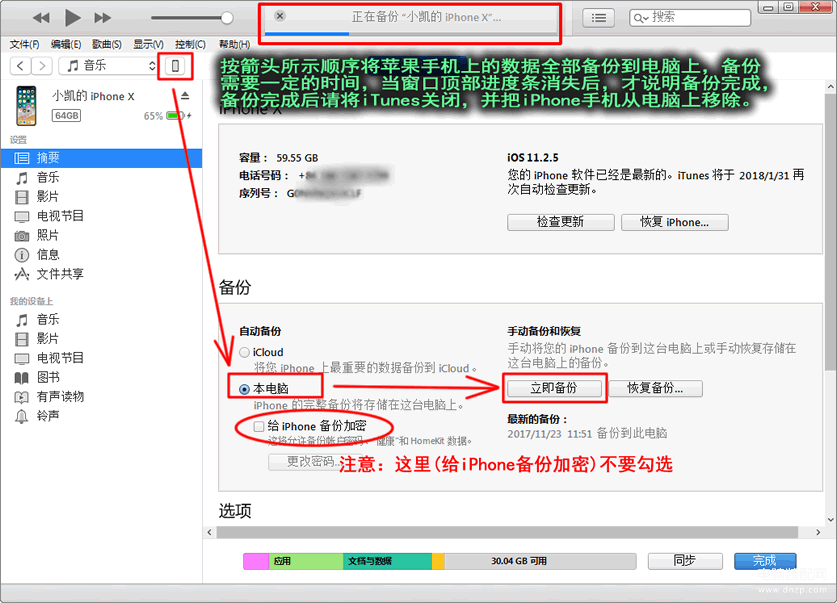Image resolution: width=837 pixels, height=603 pixels.
Task: Go forward with the right chevron button
Action: 42,66
